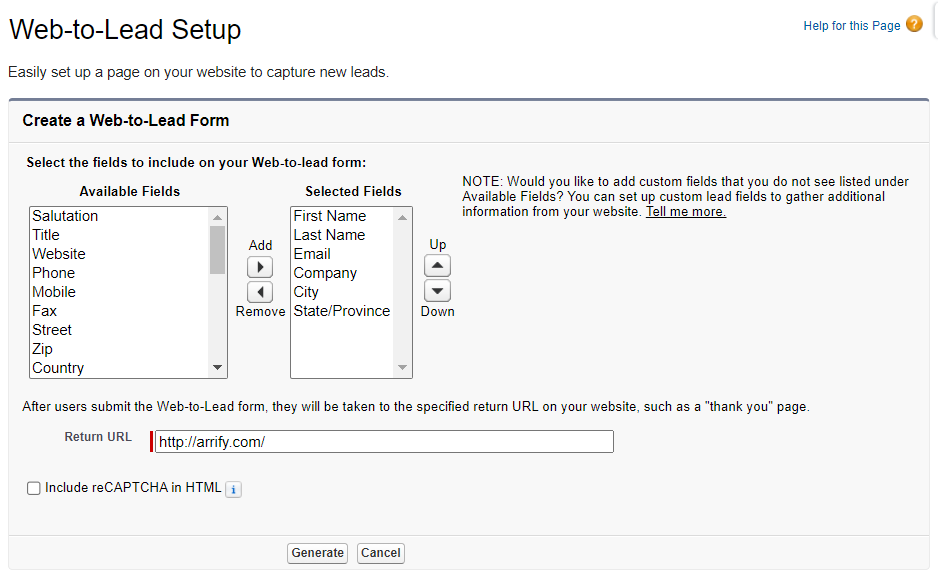Screen dimensions: 938x584
Task: Click the Available Fields scrollbar down arrow
Action: [218, 368]
